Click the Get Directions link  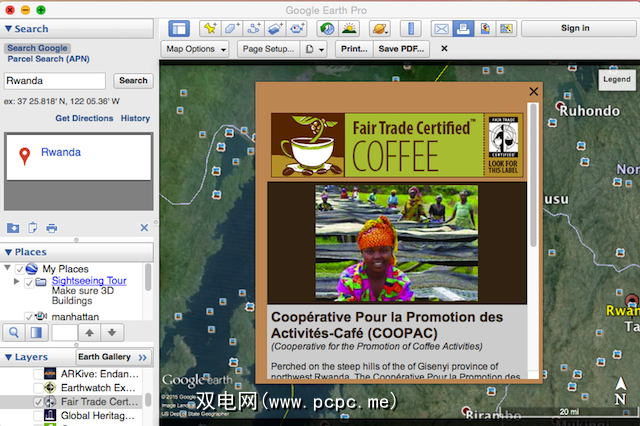84,118
